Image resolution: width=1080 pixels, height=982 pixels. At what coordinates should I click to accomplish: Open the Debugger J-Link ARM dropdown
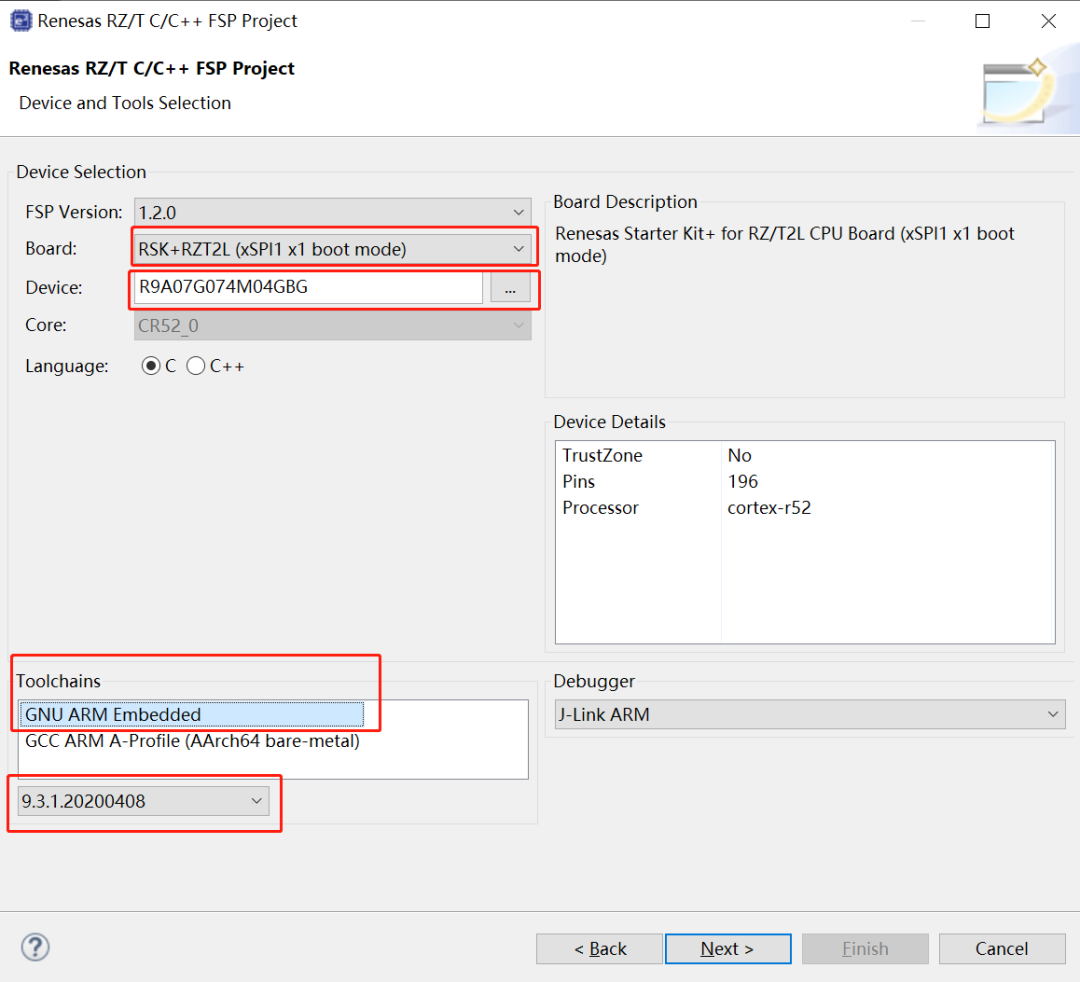tap(809, 714)
